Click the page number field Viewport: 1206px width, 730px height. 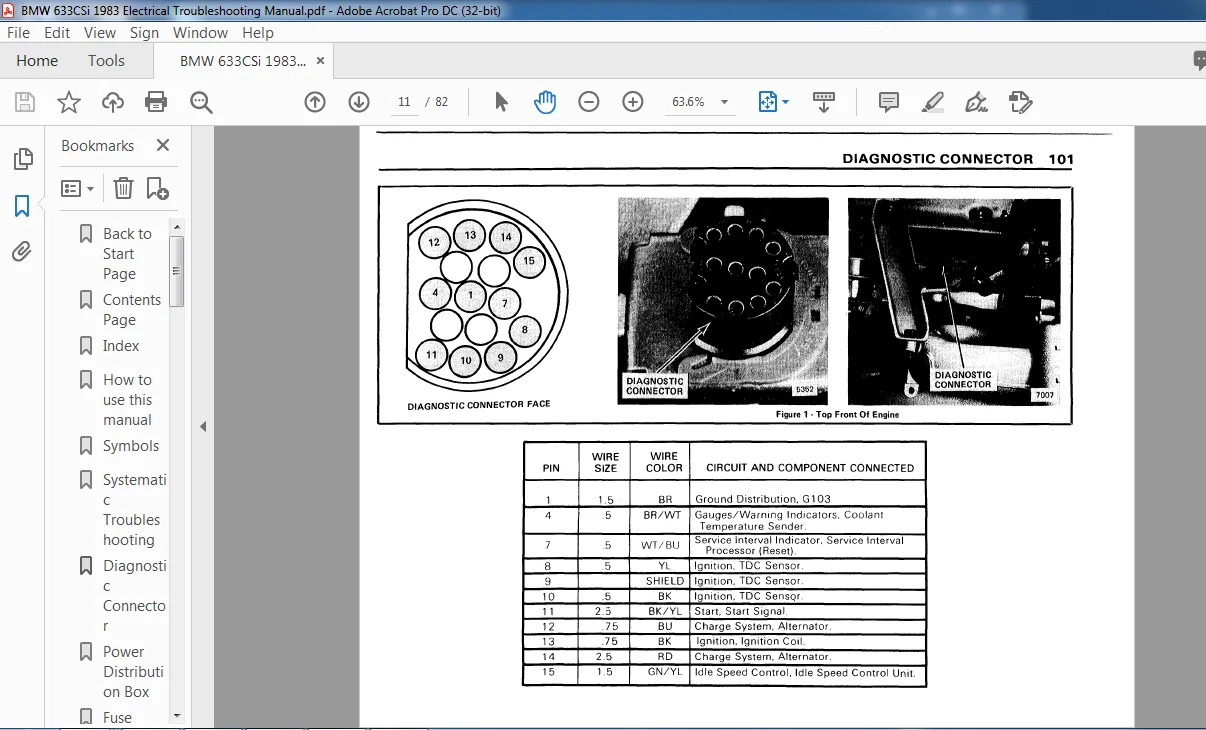tap(404, 102)
